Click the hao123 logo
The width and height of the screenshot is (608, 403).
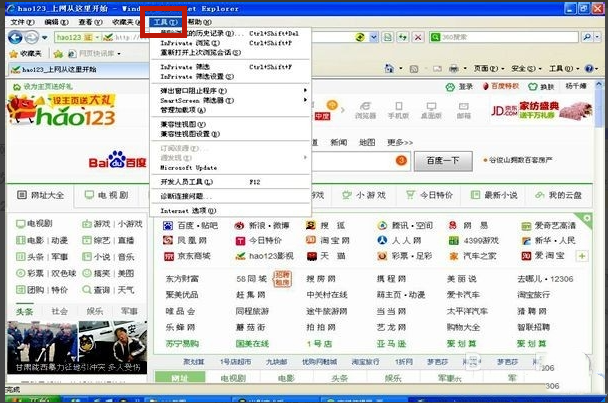click(x=62, y=111)
